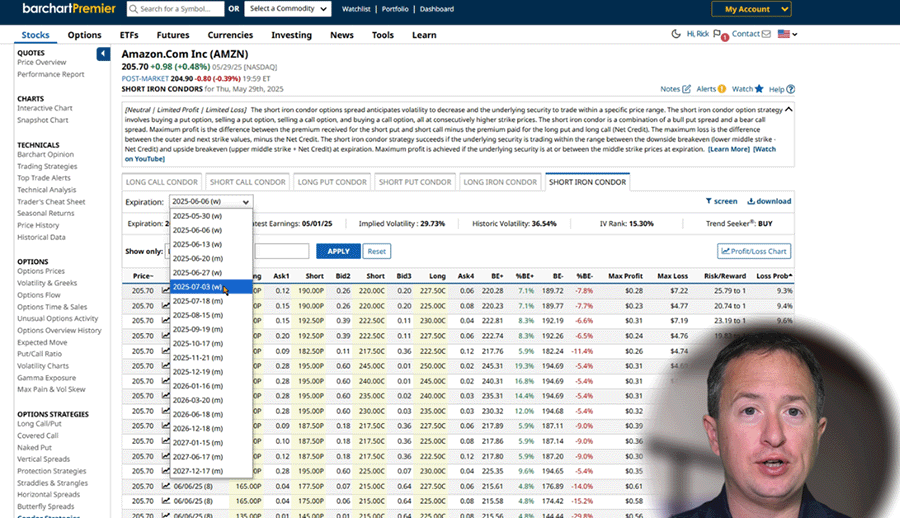
Task: Click the APPLY button
Action: (x=338, y=252)
